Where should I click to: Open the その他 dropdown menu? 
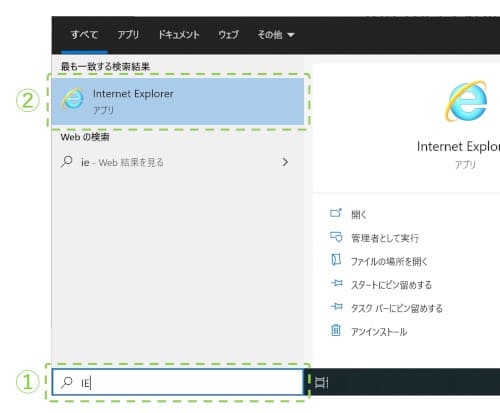click(276, 35)
